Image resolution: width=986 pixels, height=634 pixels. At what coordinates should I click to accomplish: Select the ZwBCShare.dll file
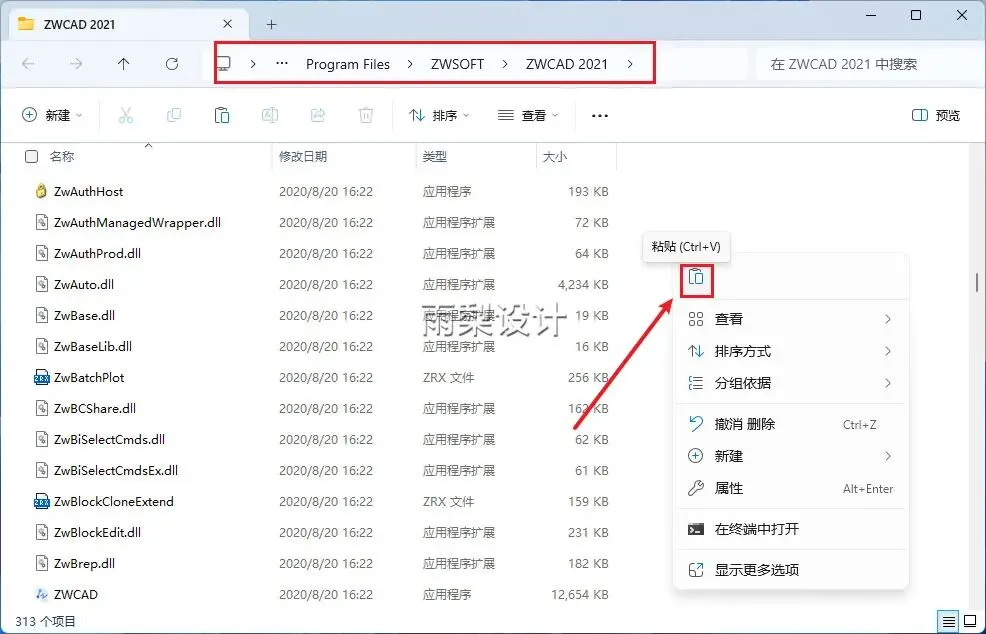point(94,408)
